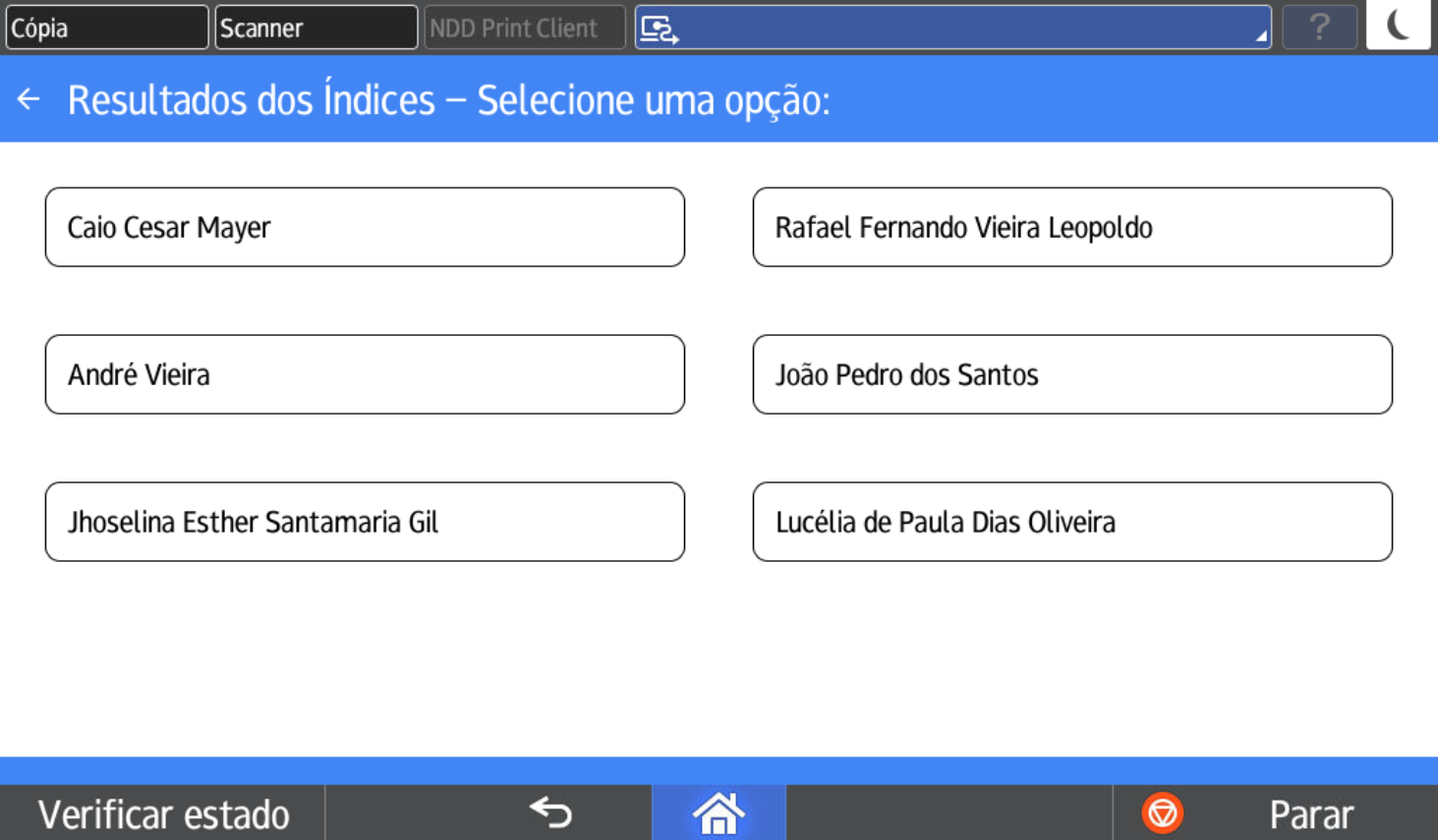Tap the return arrow in bottom bar
This screenshot has width=1438, height=840.
[550, 812]
